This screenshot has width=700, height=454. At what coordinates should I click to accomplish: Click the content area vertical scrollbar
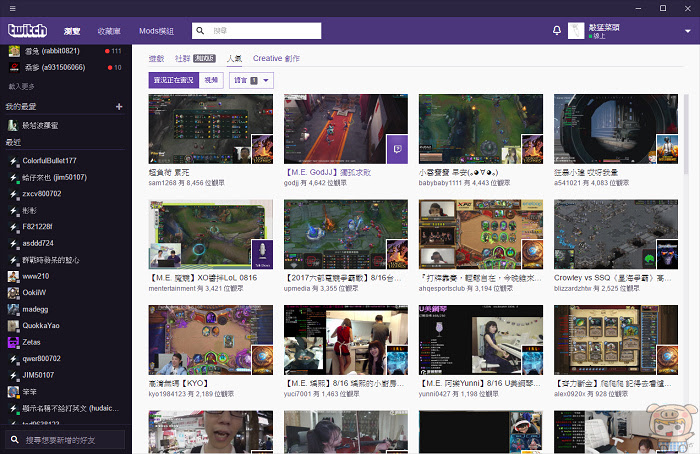686,134
